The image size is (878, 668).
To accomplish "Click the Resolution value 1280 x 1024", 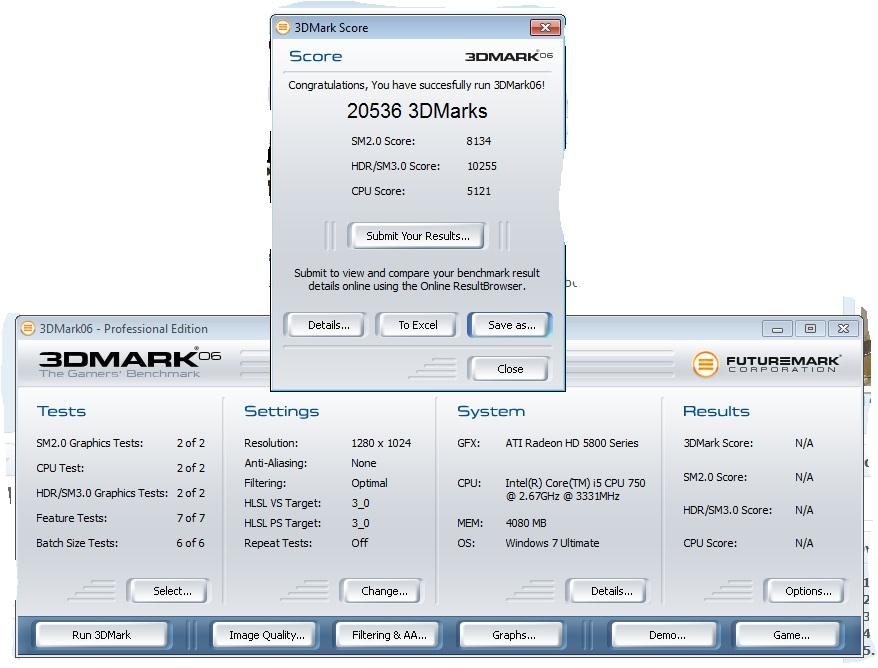I will pyautogui.click(x=381, y=443).
